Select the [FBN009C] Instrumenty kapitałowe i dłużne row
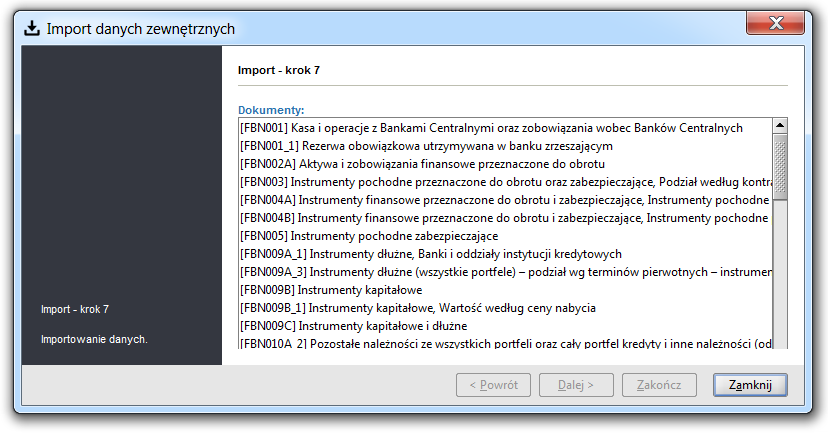Screen dimensions: 828x436 pyautogui.click(x=505, y=325)
